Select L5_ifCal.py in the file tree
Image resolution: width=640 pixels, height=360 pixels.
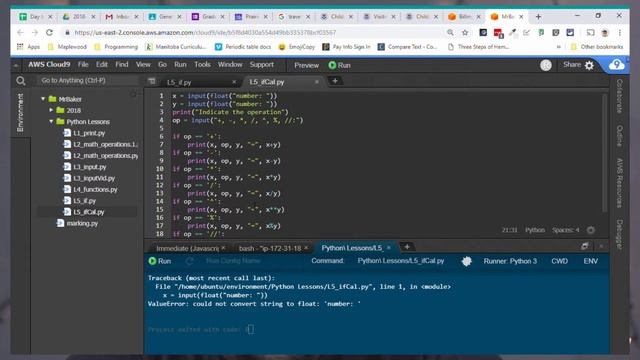pos(89,212)
